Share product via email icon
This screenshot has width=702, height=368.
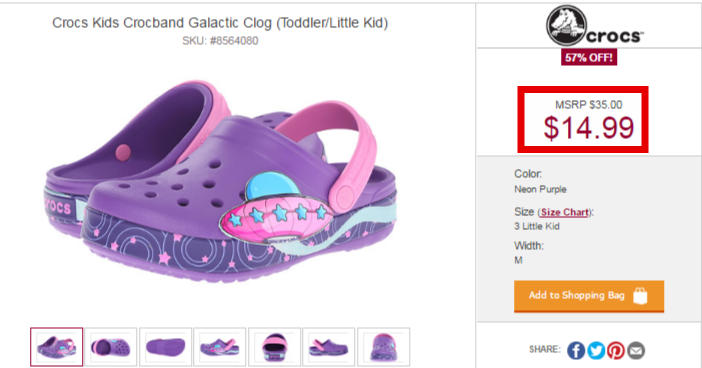pos(636,351)
